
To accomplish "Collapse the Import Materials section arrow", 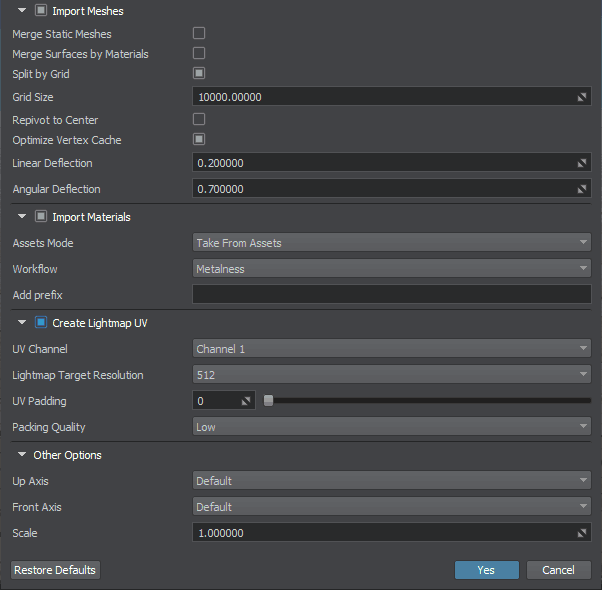I will click(x=22, y=217).
